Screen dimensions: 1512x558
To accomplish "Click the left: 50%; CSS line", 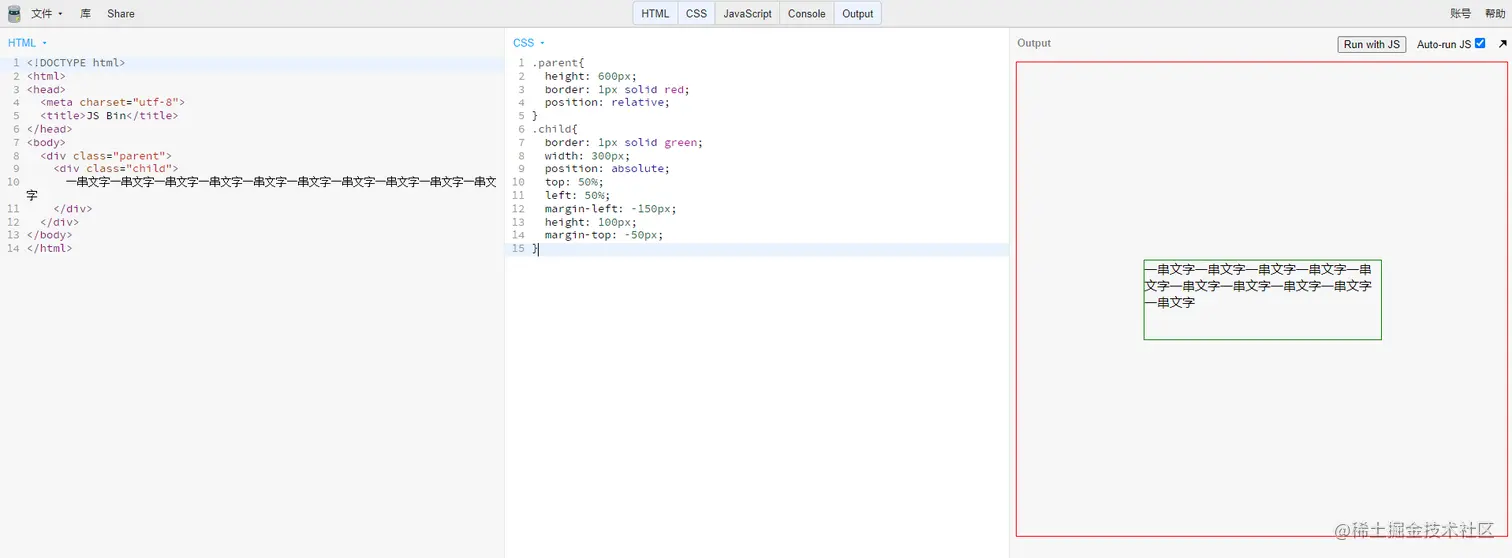I will point(577,195).
